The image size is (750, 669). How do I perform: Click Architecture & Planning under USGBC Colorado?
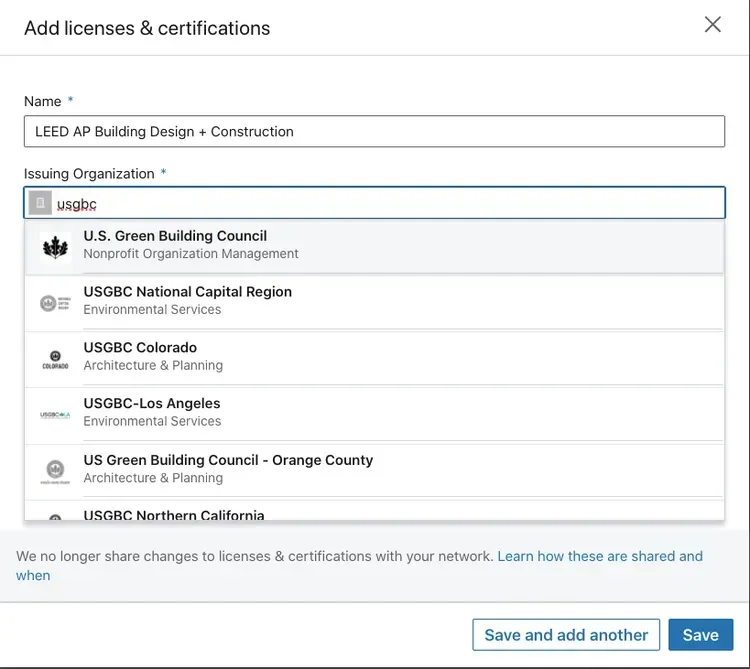[x=153, y=365]
